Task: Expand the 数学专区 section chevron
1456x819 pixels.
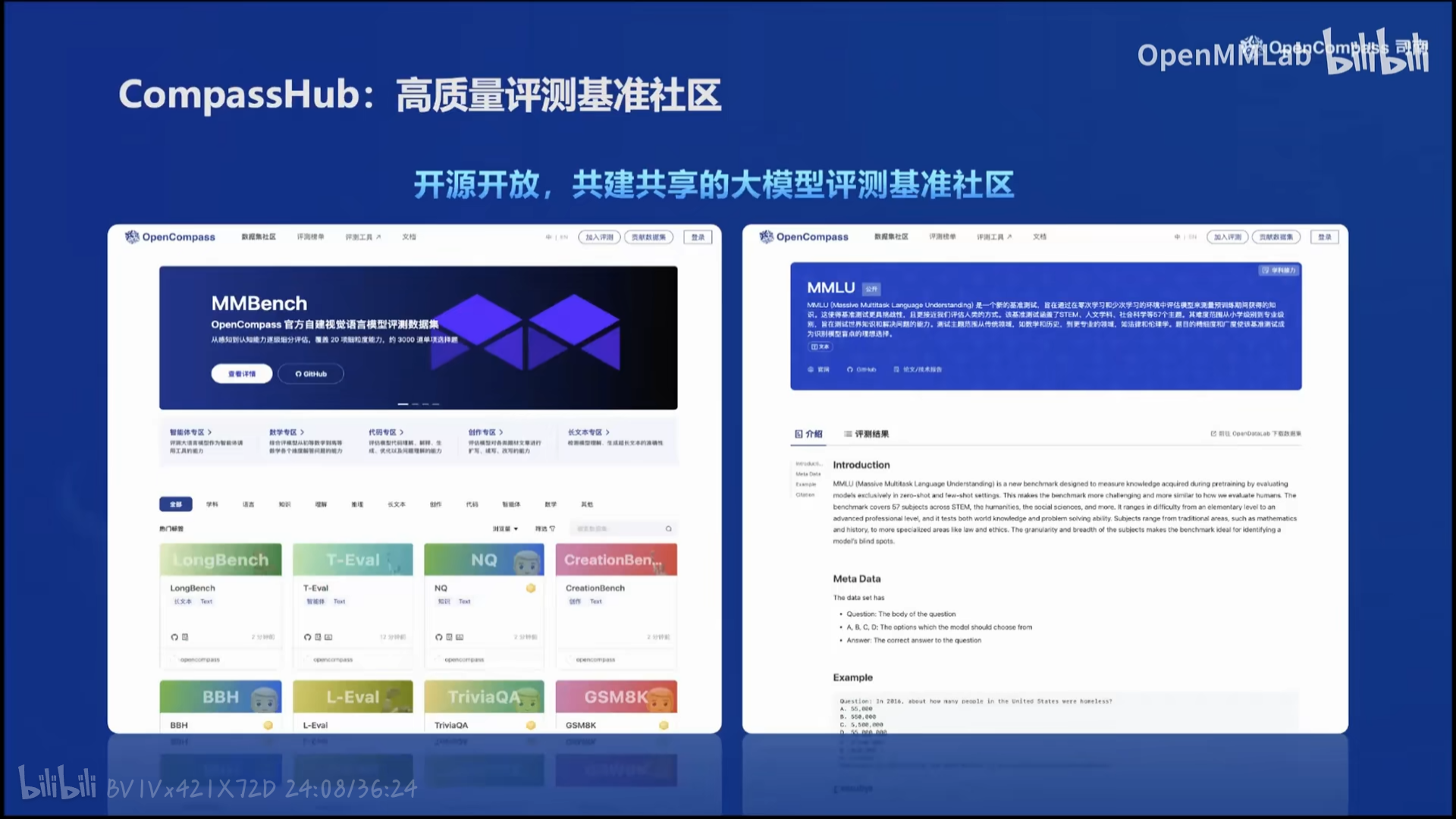Action: (302, 432)
